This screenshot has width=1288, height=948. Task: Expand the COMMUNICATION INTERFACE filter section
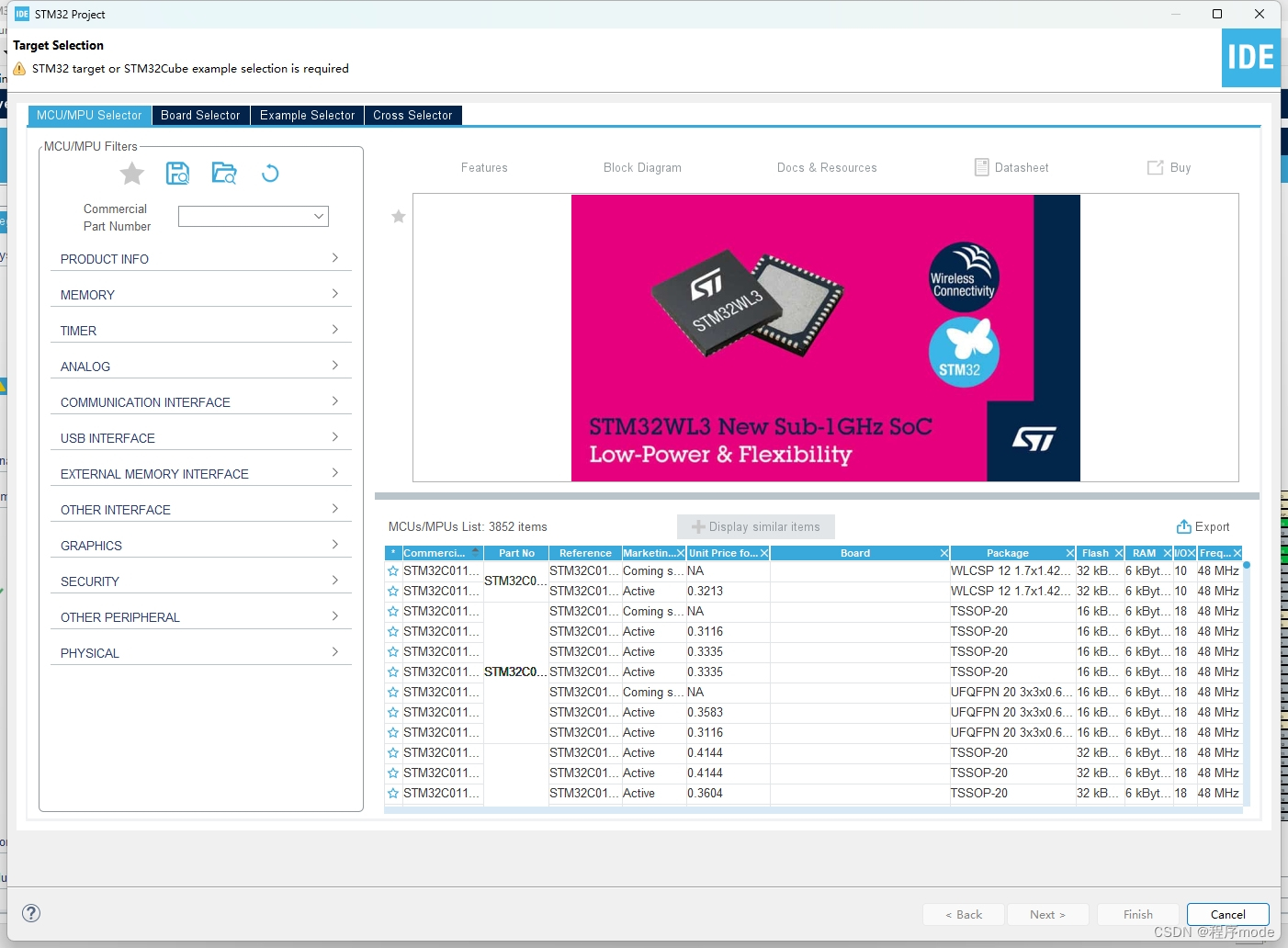tap(201, 402)
